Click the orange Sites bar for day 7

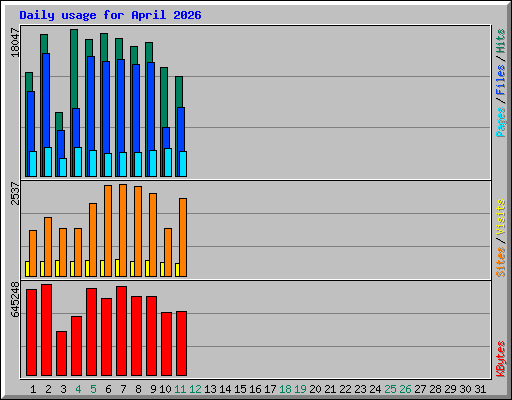[x=123, y=230]
